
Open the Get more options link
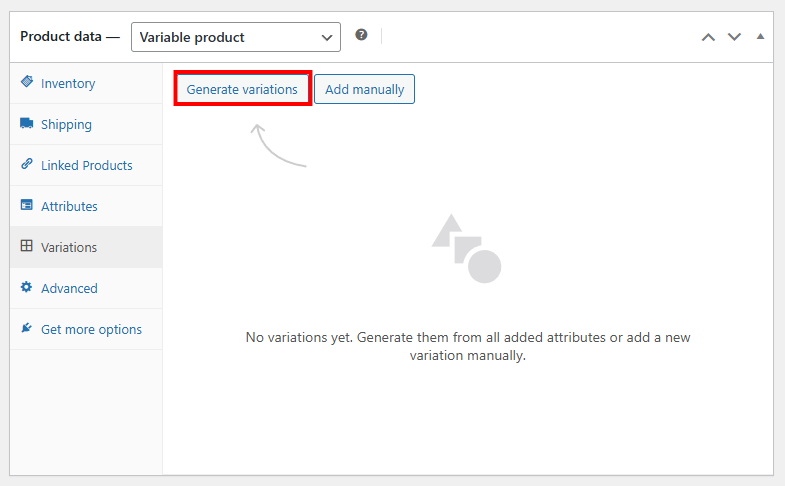[x=91, y=329]
